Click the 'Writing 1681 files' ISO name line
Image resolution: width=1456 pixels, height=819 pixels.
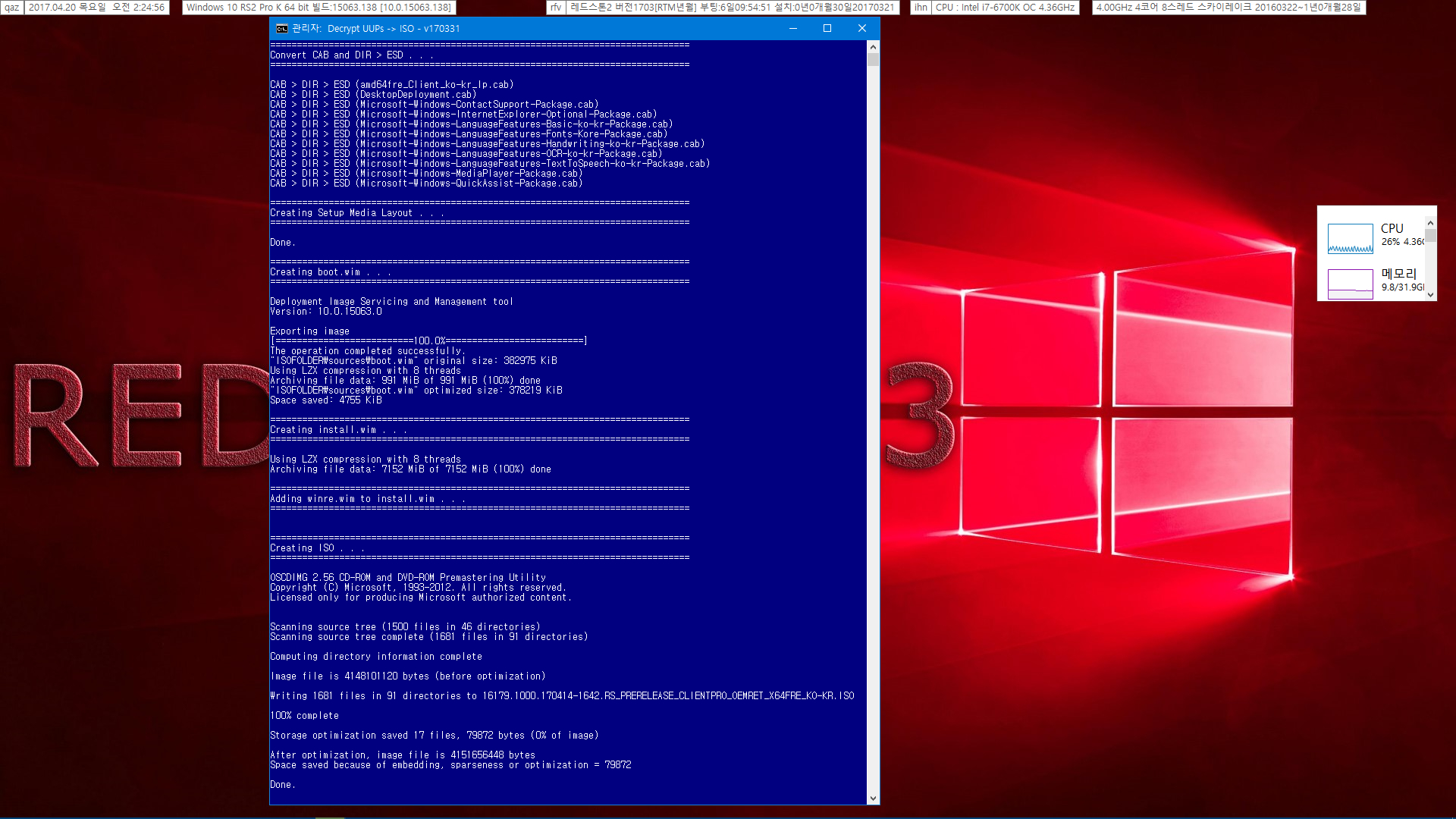tap(563, 696)
